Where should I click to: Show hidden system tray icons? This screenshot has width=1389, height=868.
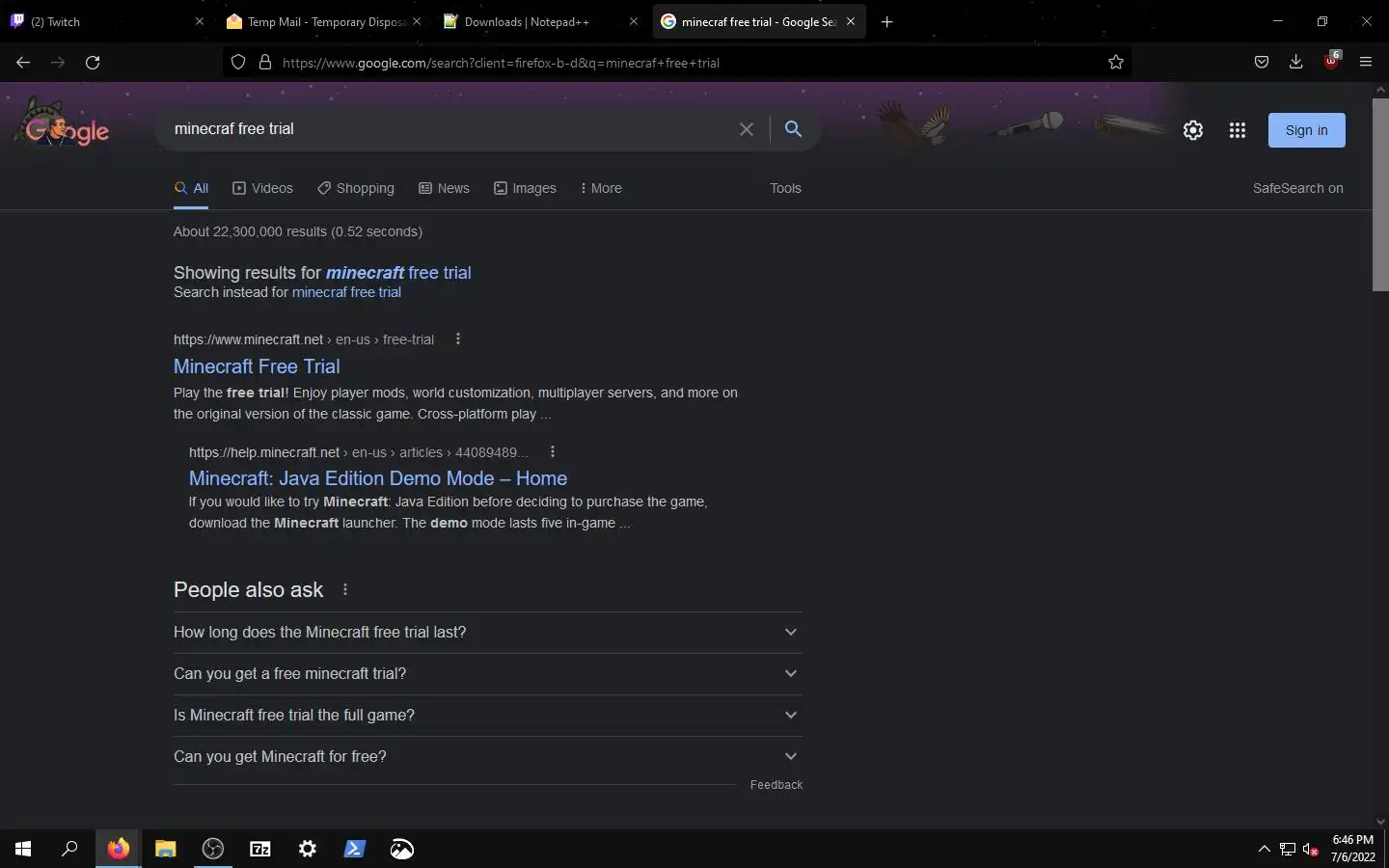coord(1265,849)
